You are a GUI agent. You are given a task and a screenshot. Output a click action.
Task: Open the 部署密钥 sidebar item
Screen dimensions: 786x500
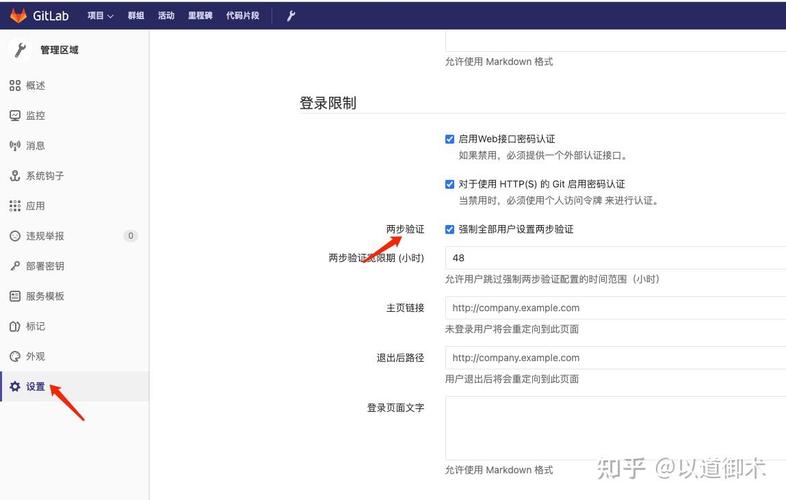[x=74, y=266]
